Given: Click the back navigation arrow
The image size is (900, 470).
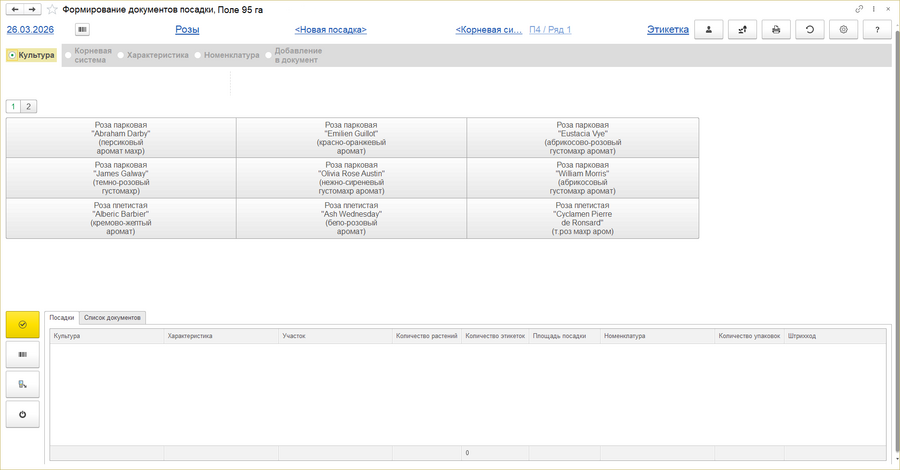Looking at the screenshot, I should pyautogui.click(x=15, y=10).
